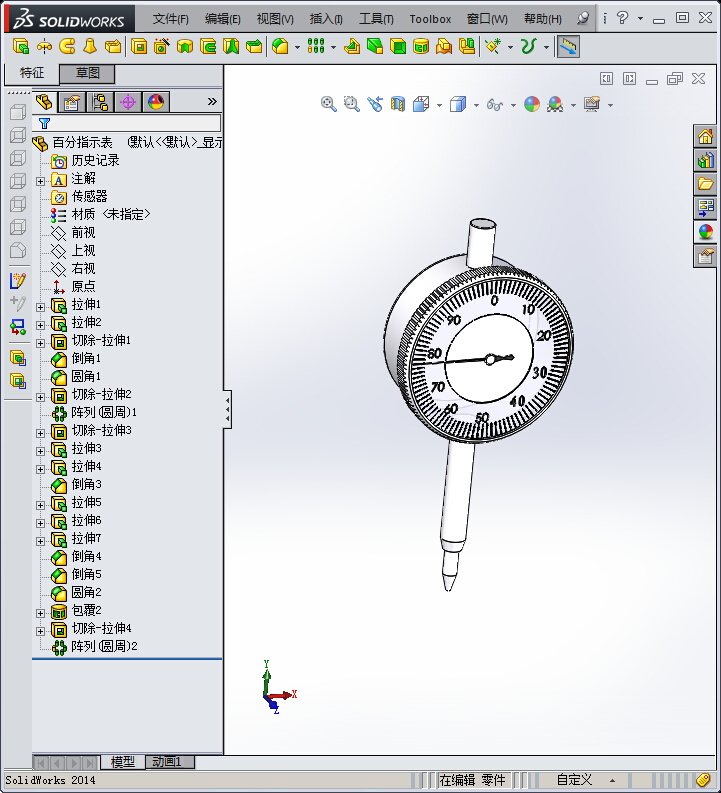Expand more manager tabs chevron
The width and height of the screenshot is (721, 793).
click(x=212, y=102)
